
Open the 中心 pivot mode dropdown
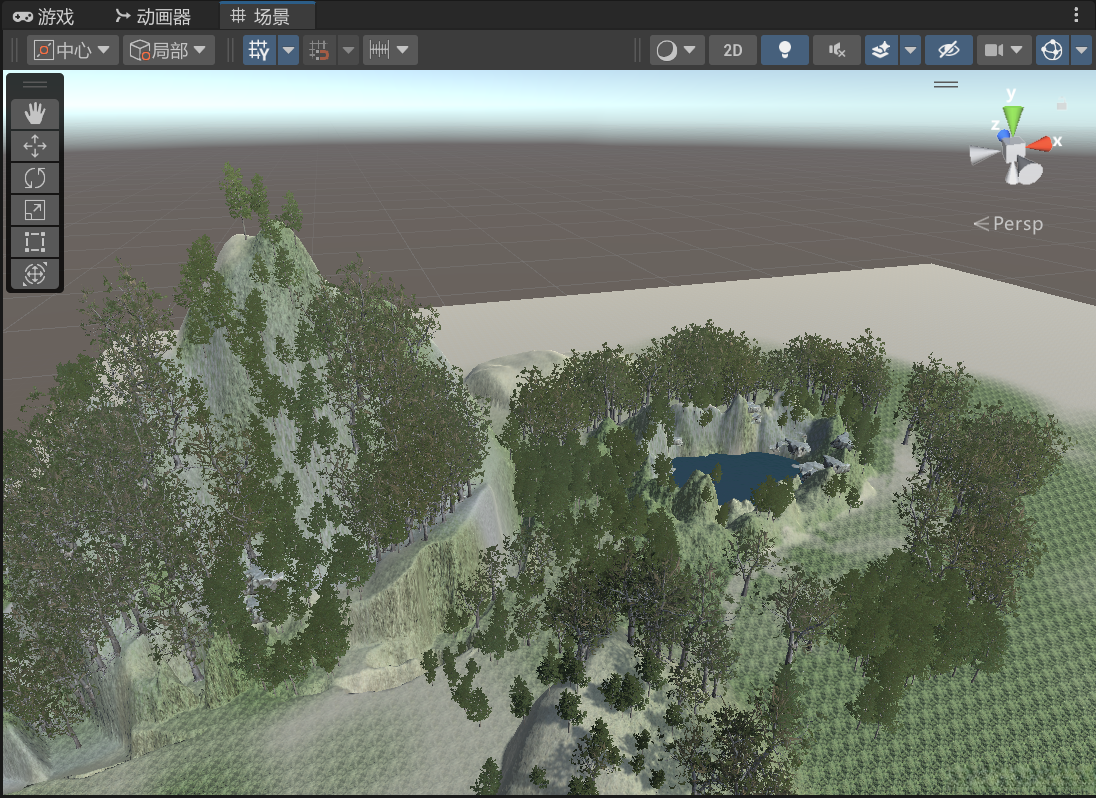click(x=73, y=50)
